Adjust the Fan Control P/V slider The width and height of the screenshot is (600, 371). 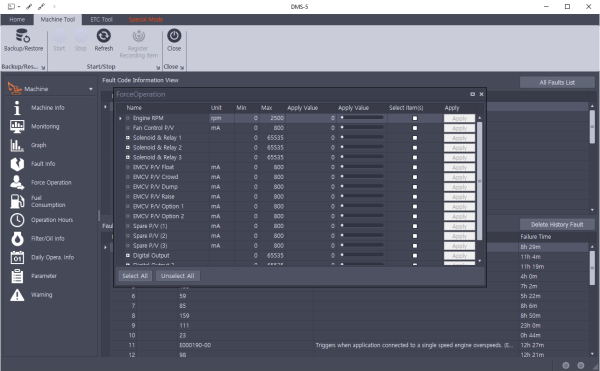(362, 128)
